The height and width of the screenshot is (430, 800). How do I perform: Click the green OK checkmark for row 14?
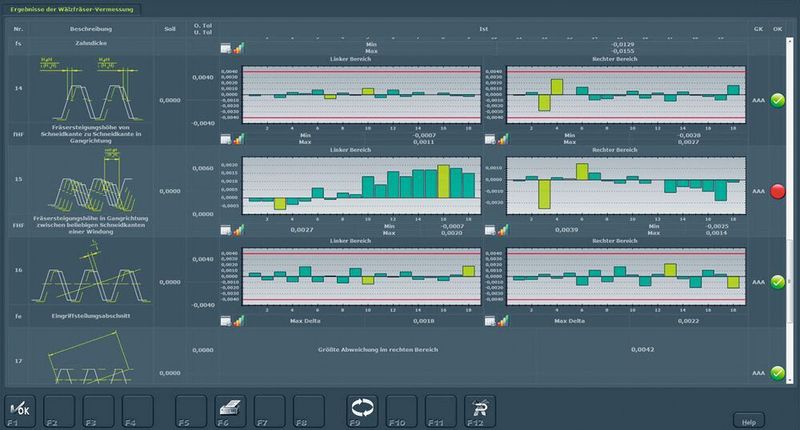[778, 100]
